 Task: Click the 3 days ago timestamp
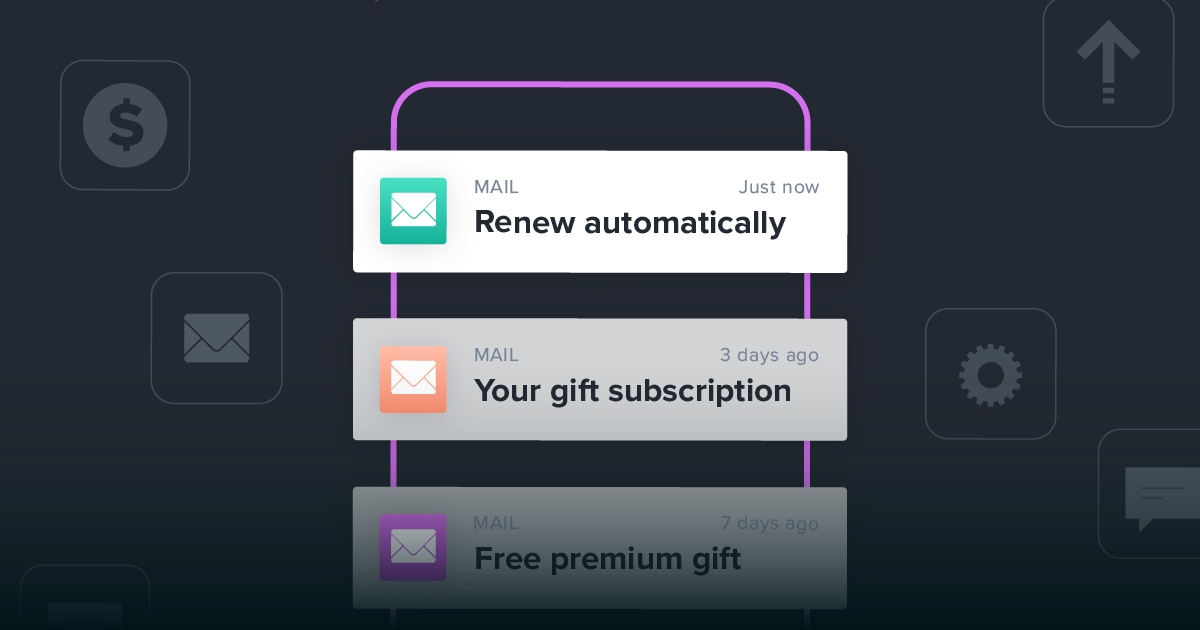click(769, 355)
